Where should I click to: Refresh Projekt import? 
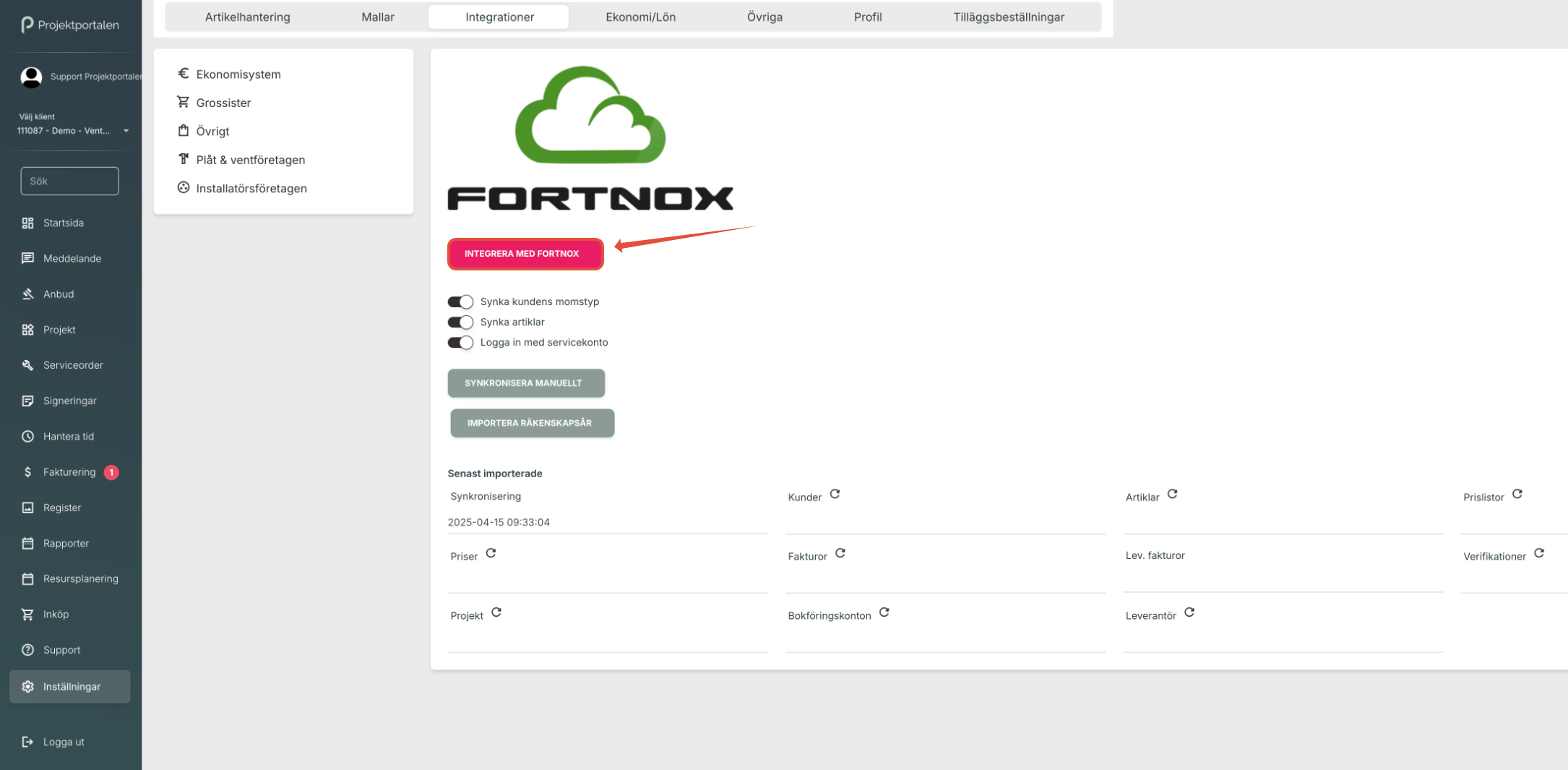496,612
